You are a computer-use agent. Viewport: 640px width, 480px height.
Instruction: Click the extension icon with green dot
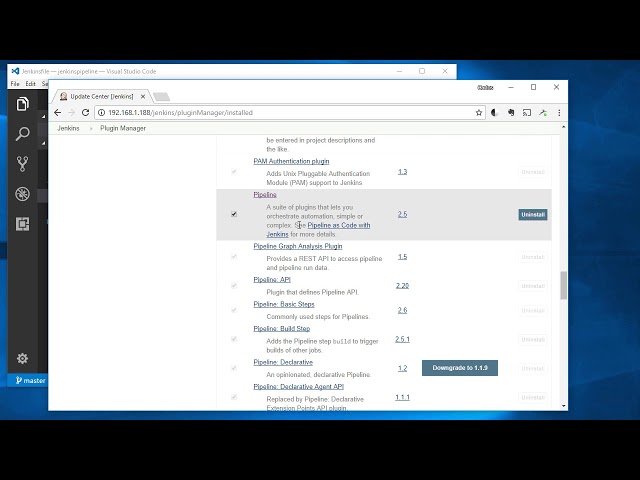[x=543, y=113]
